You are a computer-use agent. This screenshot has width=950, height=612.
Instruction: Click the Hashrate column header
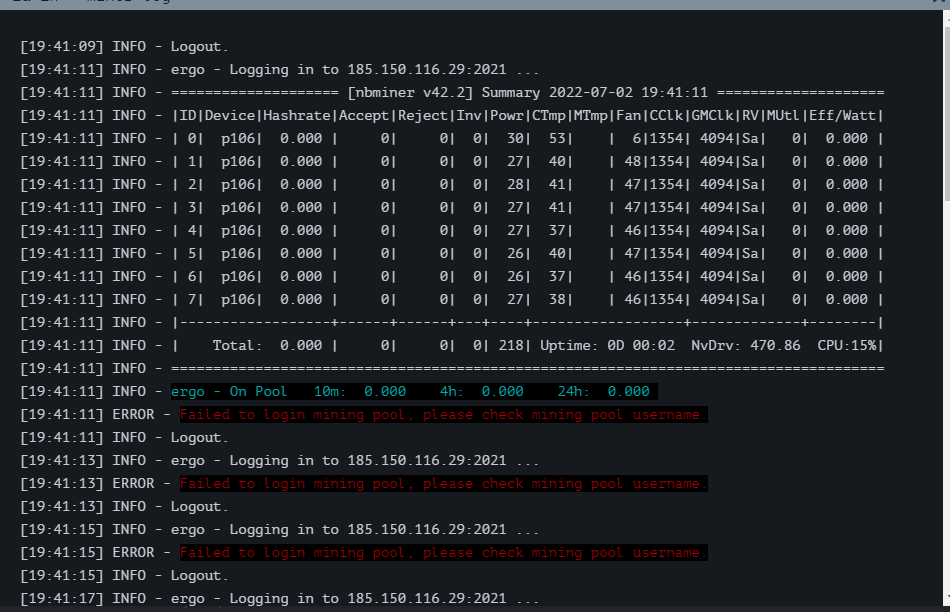297,116
